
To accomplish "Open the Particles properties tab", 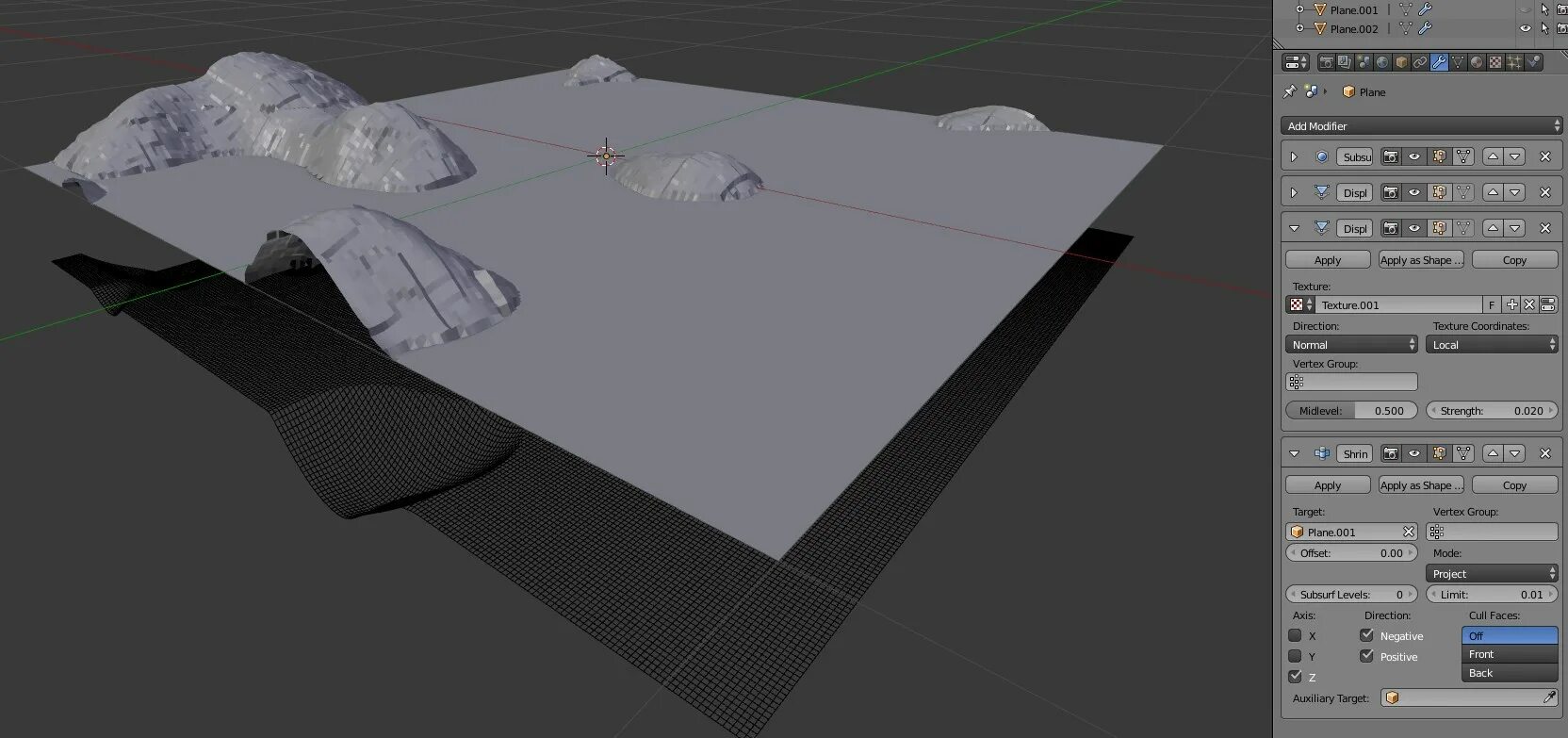I will point(1514,62).
